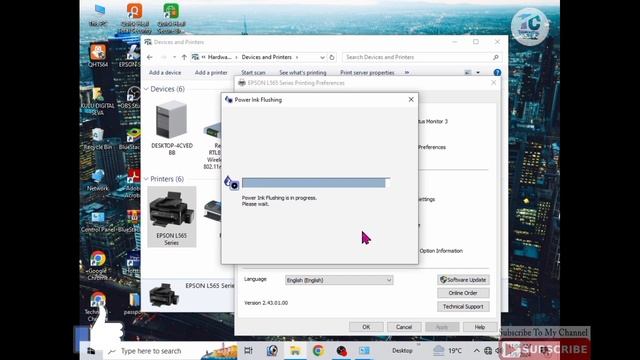
Task: Click Help in Printing Preferences
Action: tap(480, 327)
